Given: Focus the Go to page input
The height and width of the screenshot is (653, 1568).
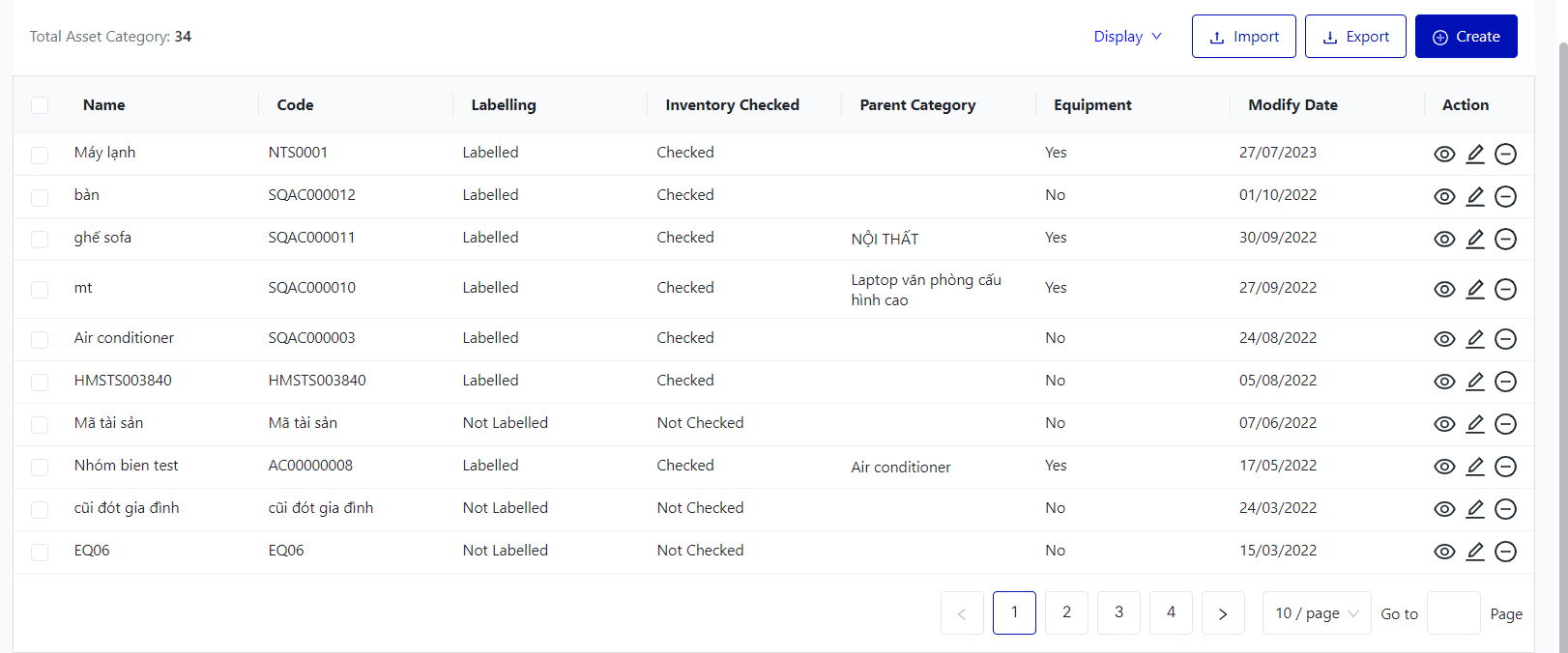Looking at the screenshot, I should click(1453, 613).
